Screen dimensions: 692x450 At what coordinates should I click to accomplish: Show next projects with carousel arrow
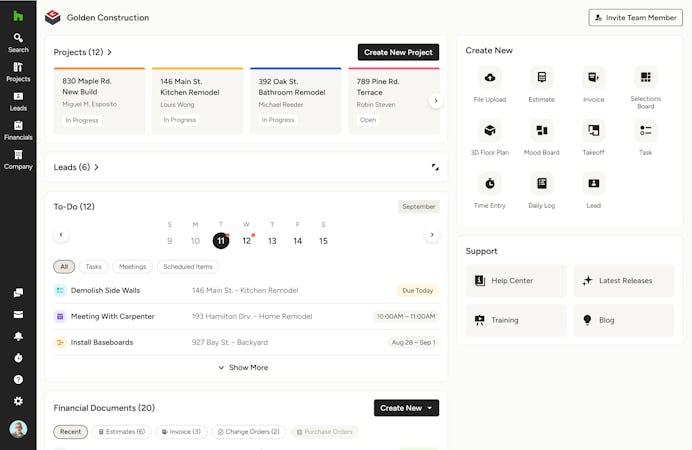pos(436,101)
